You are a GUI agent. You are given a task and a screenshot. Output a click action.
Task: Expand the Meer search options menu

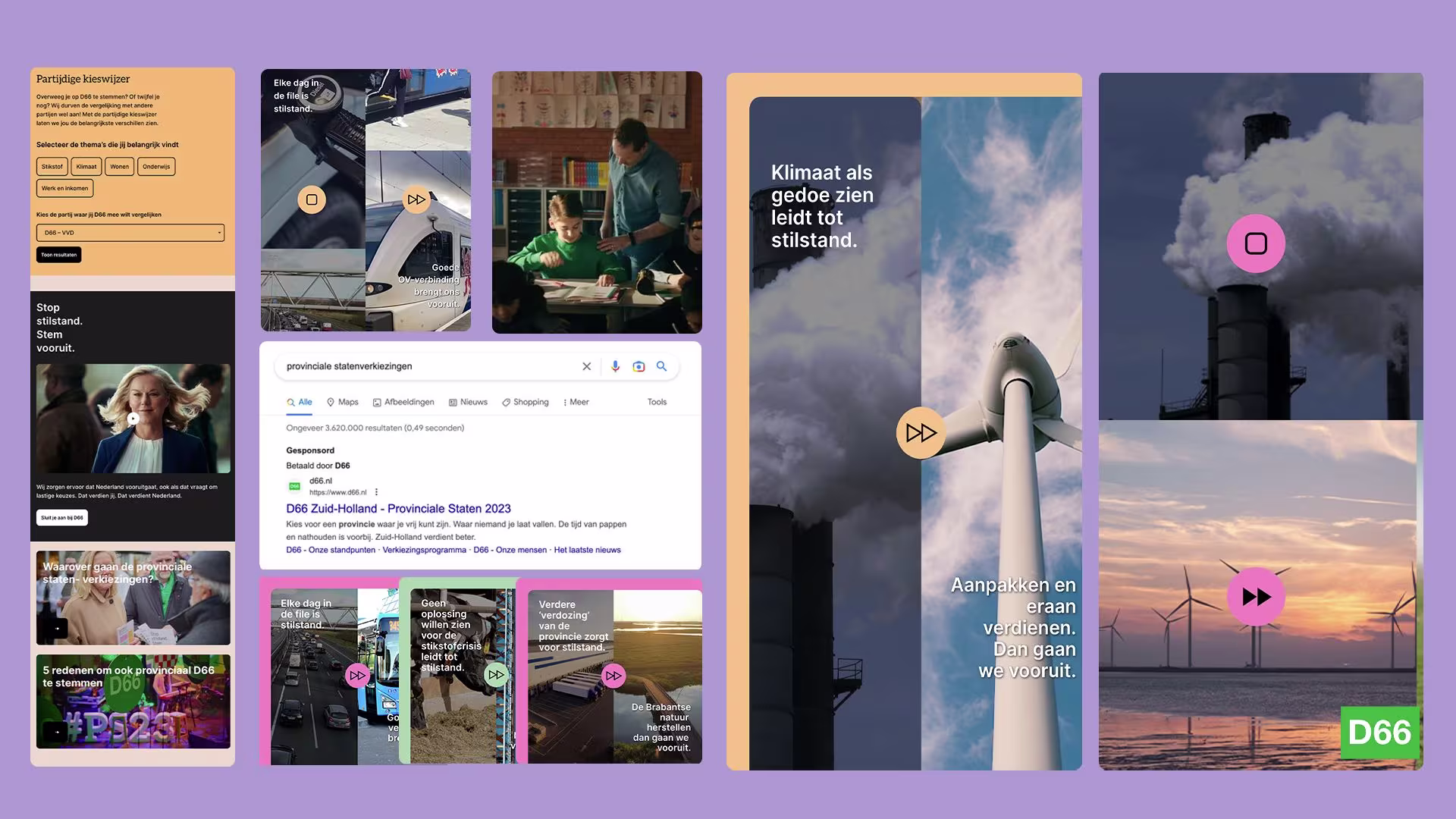coord(576,402)
